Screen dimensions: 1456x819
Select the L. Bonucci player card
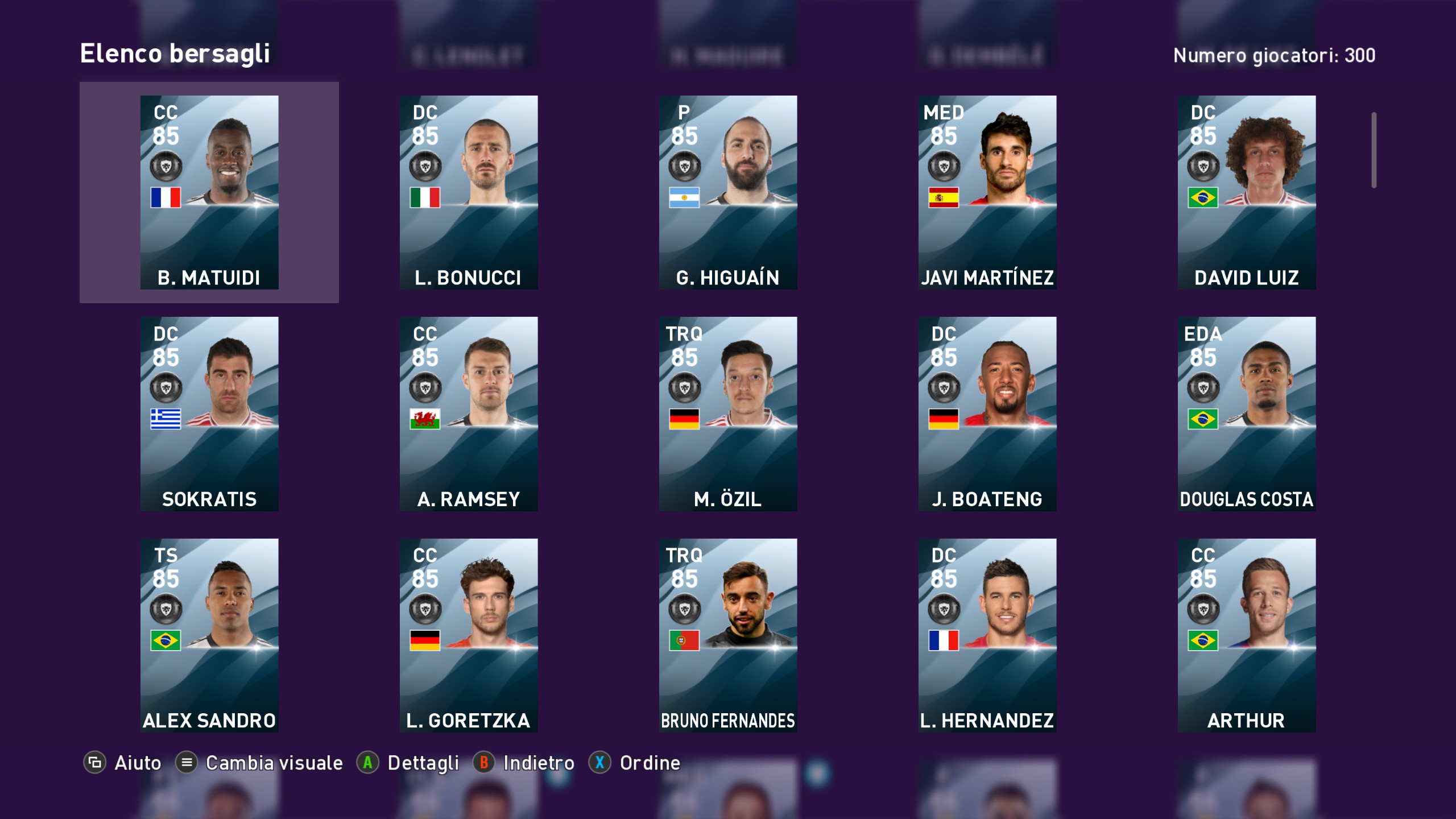click(469, 192)
